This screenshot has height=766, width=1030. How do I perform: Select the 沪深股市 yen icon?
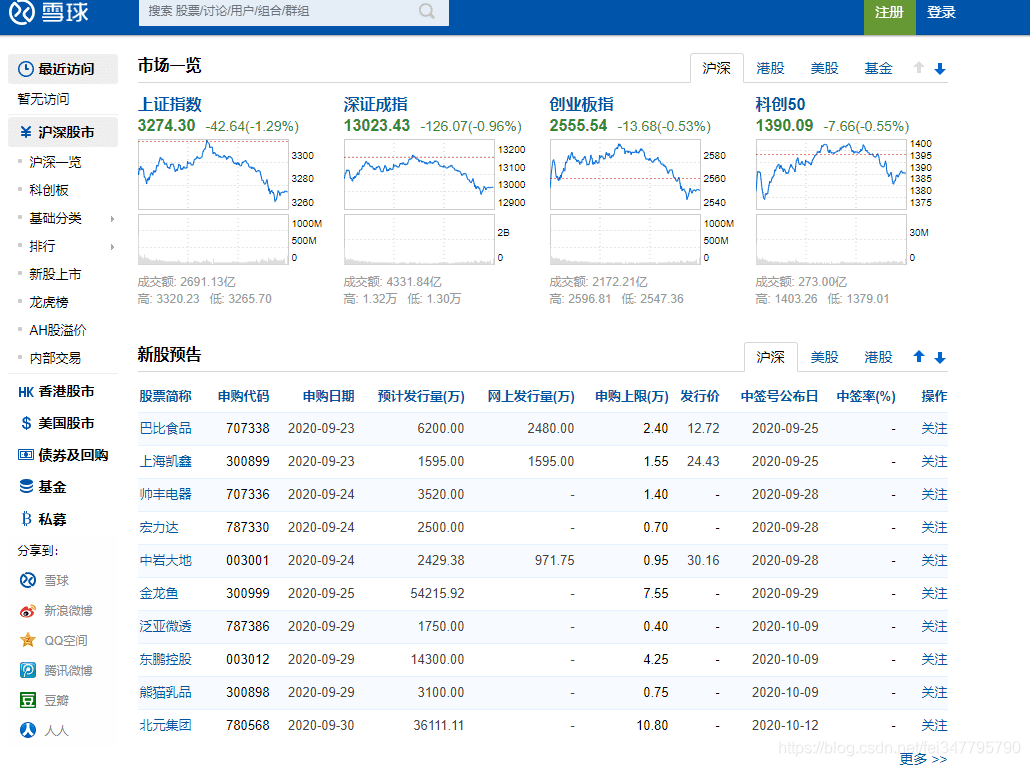click(28, 131)
